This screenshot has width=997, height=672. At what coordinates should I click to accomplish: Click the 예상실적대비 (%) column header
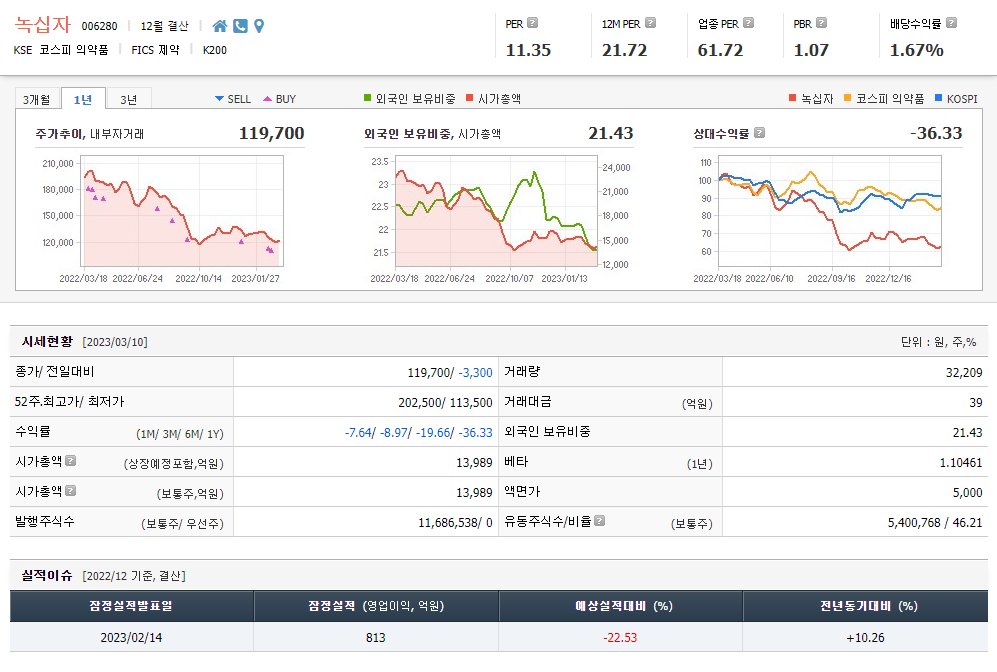[x=621, y=606]
